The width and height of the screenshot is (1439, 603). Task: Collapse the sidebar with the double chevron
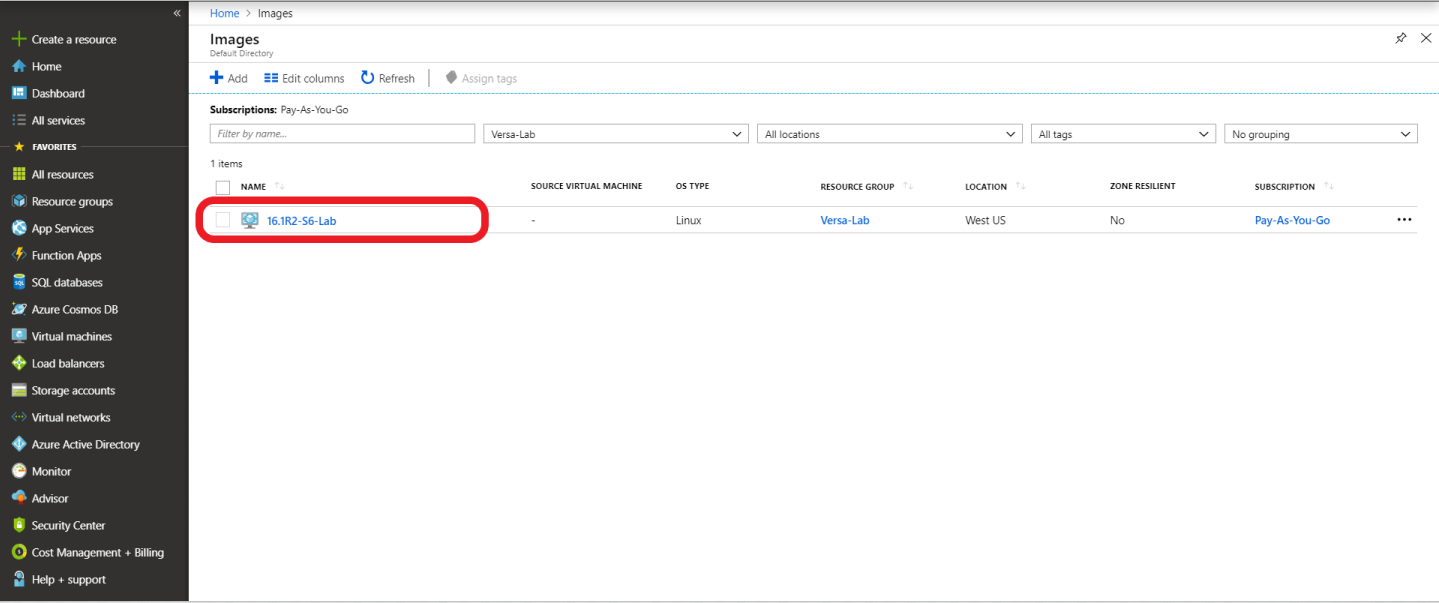177,13
